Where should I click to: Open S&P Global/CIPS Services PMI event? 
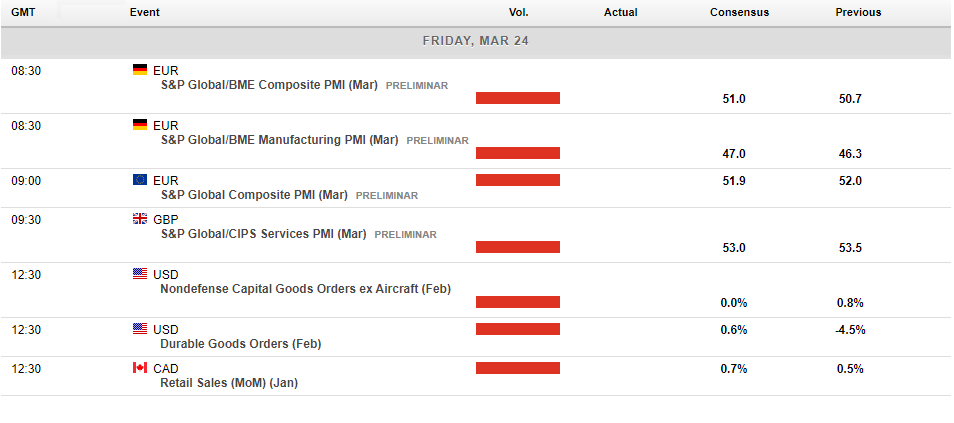[x=263, y=234]
